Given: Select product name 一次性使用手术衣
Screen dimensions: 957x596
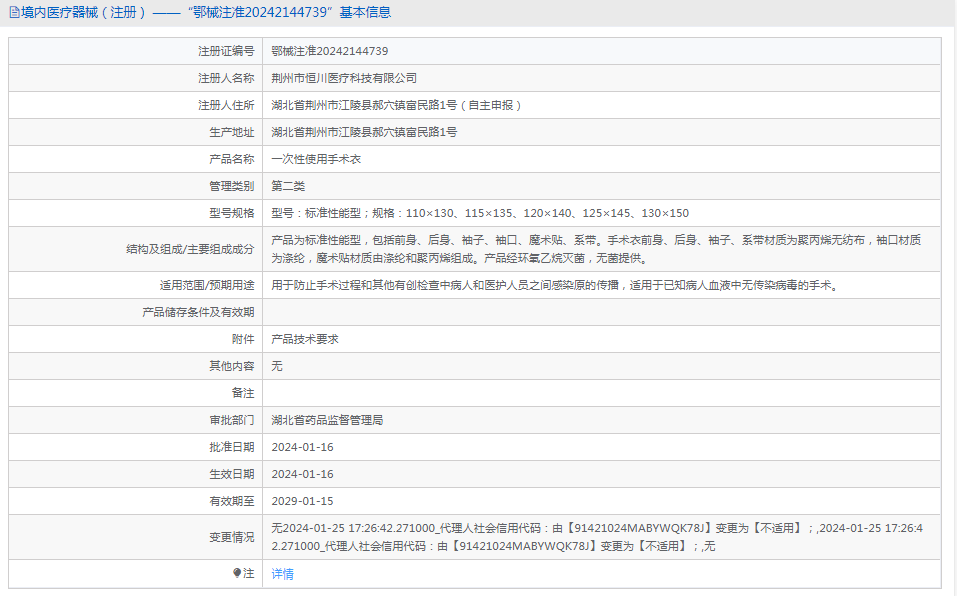Looking at the screenshot, I should pos(316,159).
